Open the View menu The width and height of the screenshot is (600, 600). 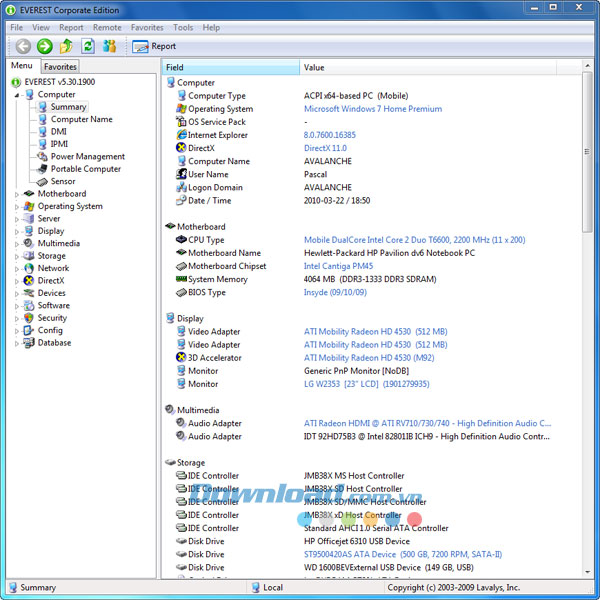tap(41, 28)
